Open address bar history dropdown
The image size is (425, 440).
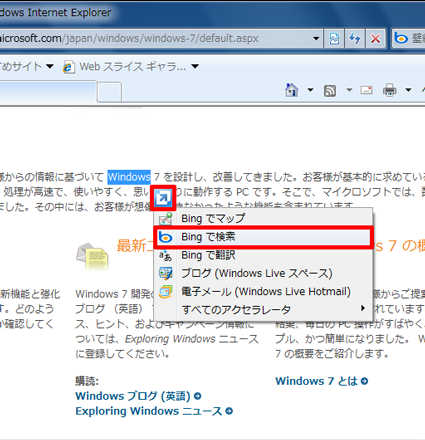click(316, 39)
